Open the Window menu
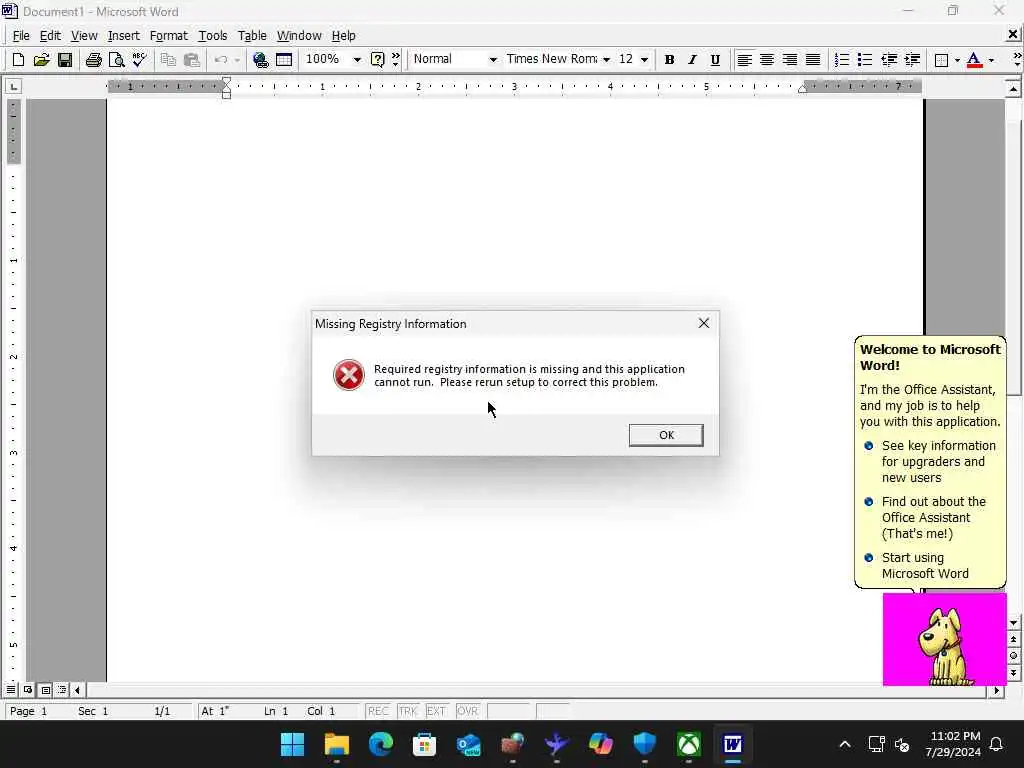1024x768 pixels. (299, 35)
